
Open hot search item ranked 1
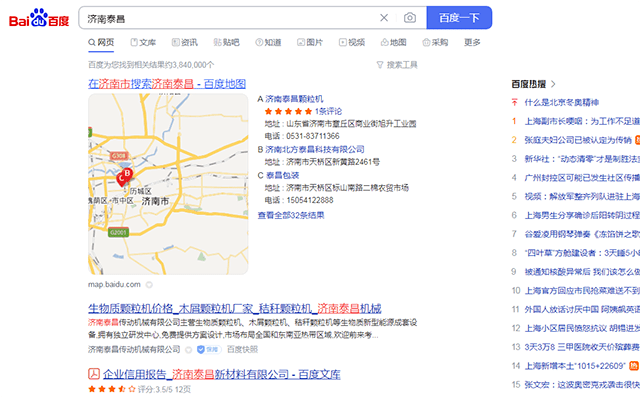(x=582, y=121)
